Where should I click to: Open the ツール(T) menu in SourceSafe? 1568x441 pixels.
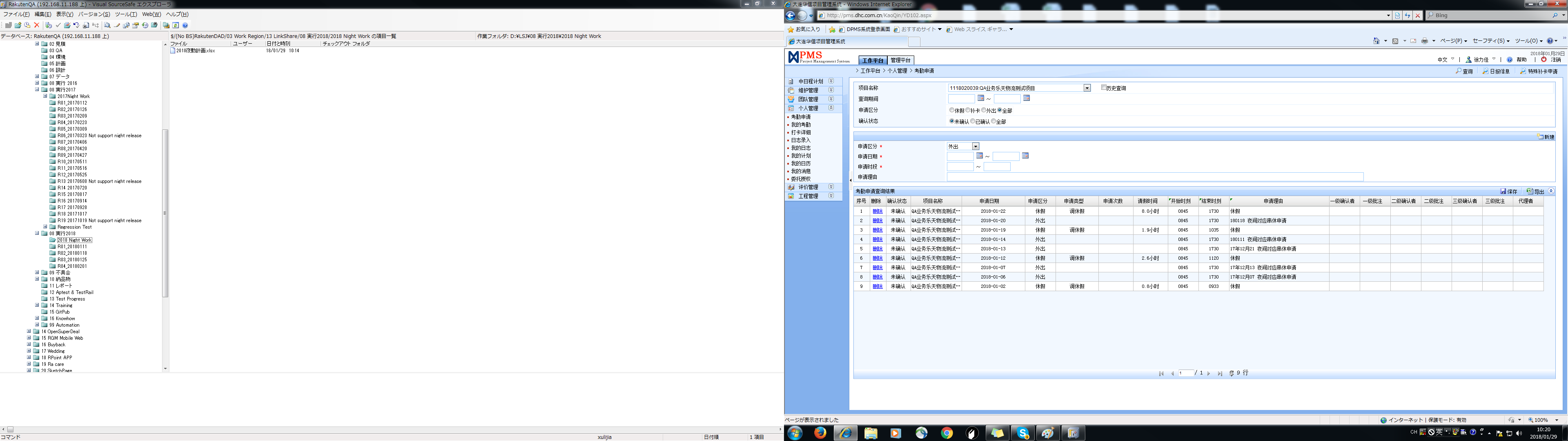point(125,14)
